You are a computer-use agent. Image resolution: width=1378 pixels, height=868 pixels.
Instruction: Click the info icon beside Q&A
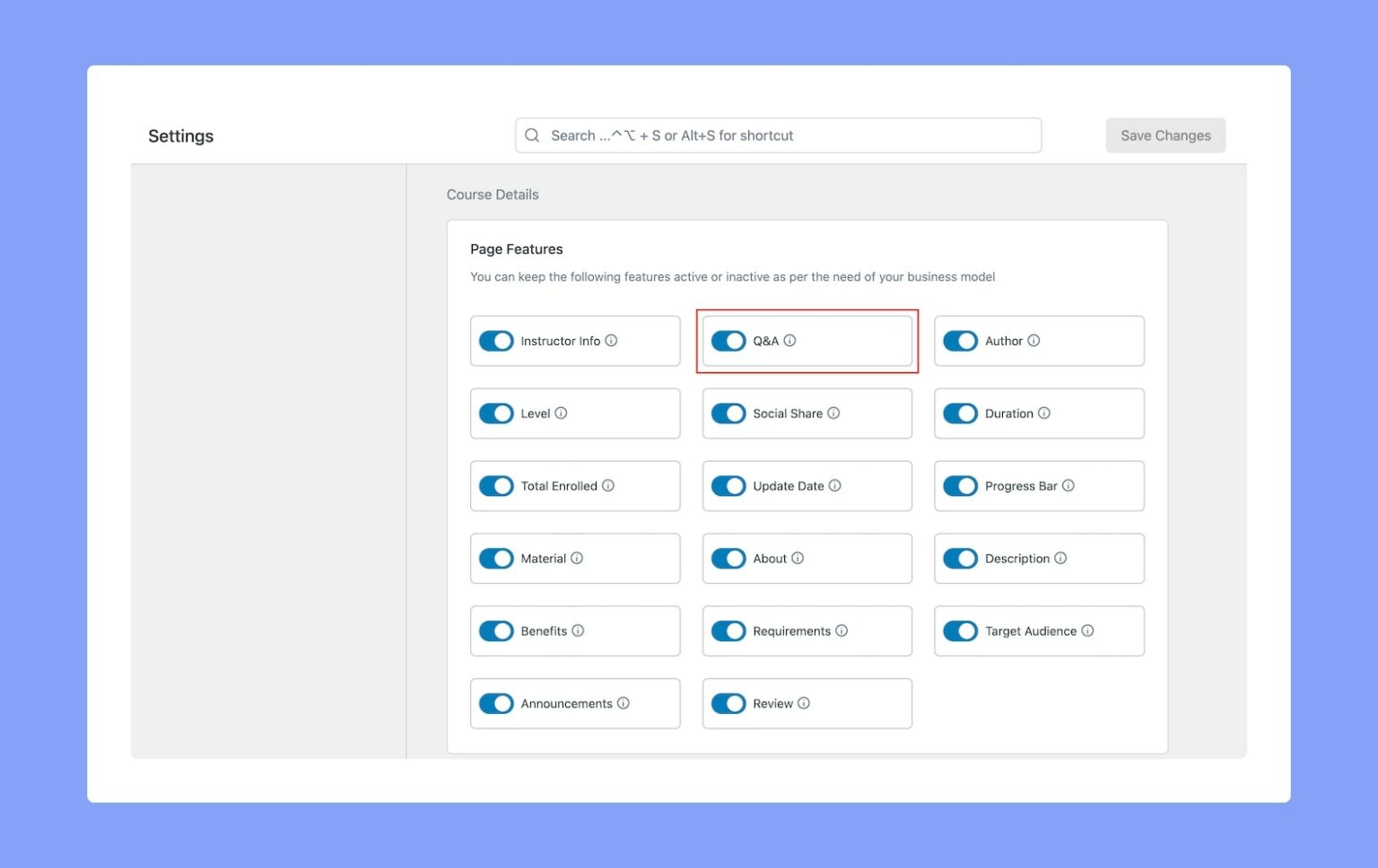(x=789, y=341)
